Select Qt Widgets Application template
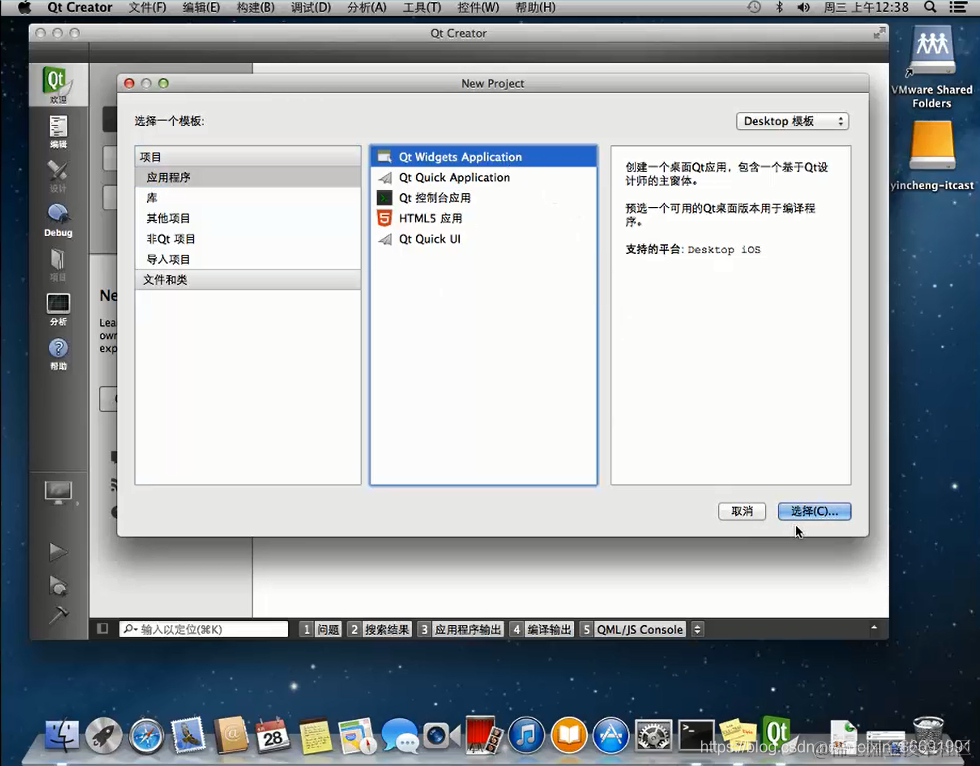This screenshot has width=980, height=766. [x=483, y=157]
